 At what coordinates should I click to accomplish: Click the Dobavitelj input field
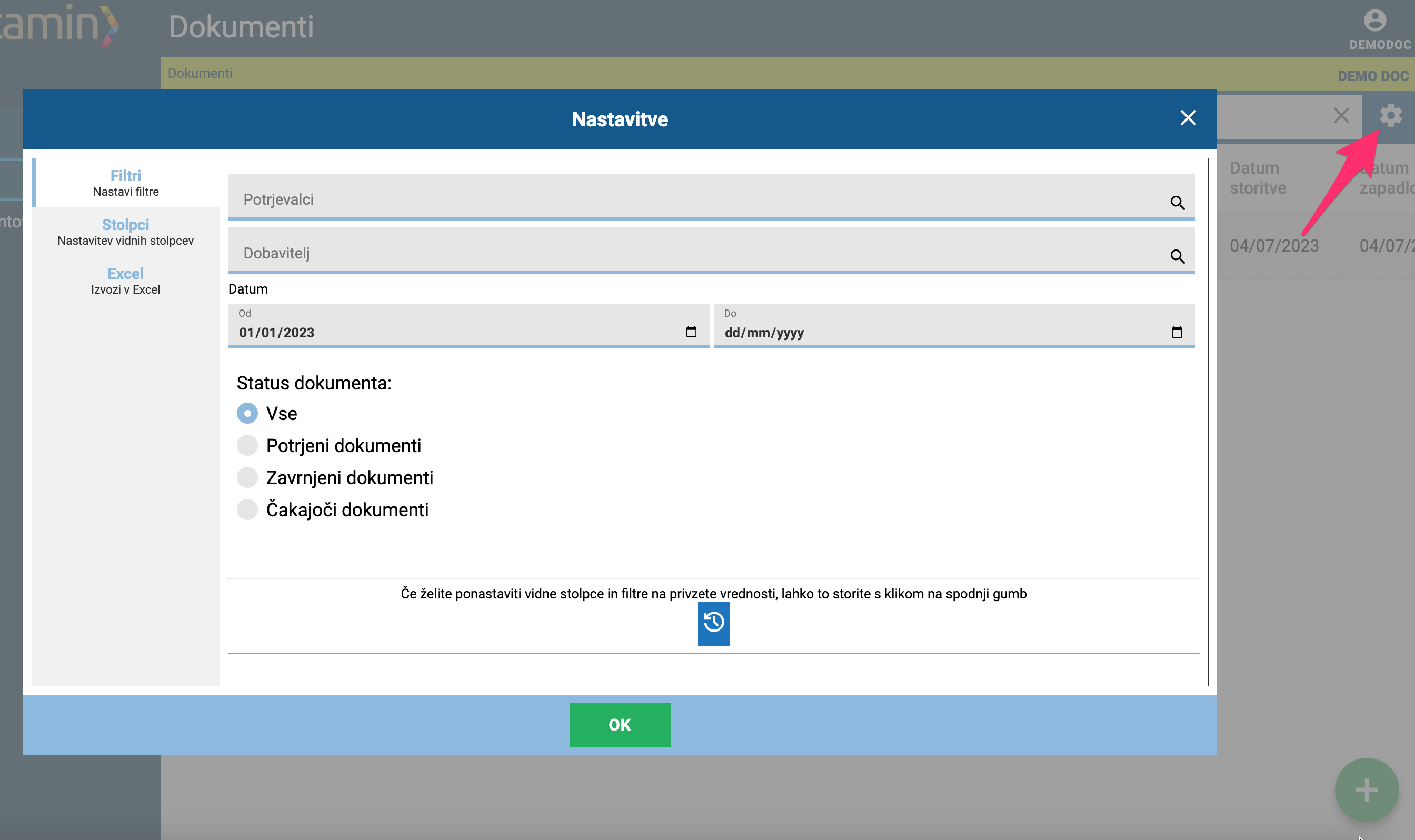[x=712, y=251]
